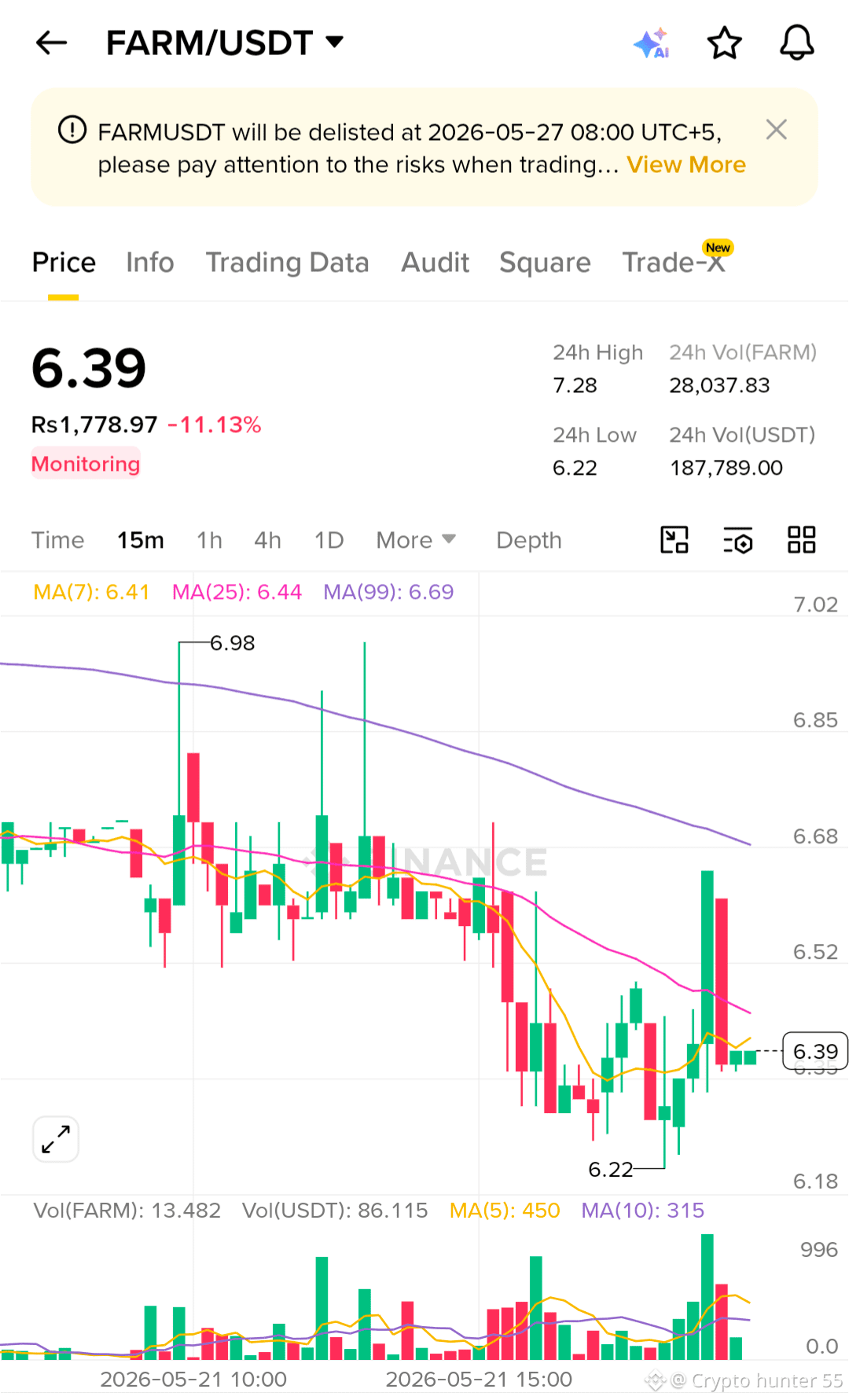
Task: Set a price alert with the bell
Action: (796, 43)
